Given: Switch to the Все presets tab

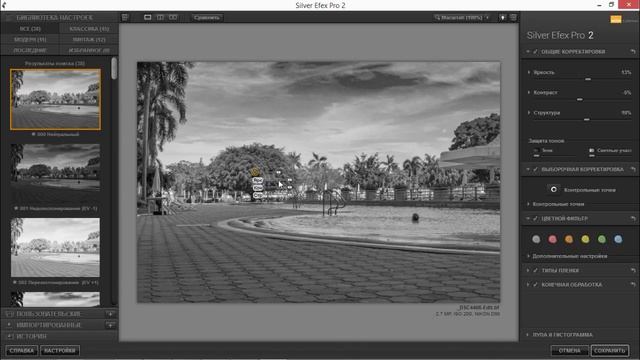Looking at the screenshot, I should [x=30, y=29].
